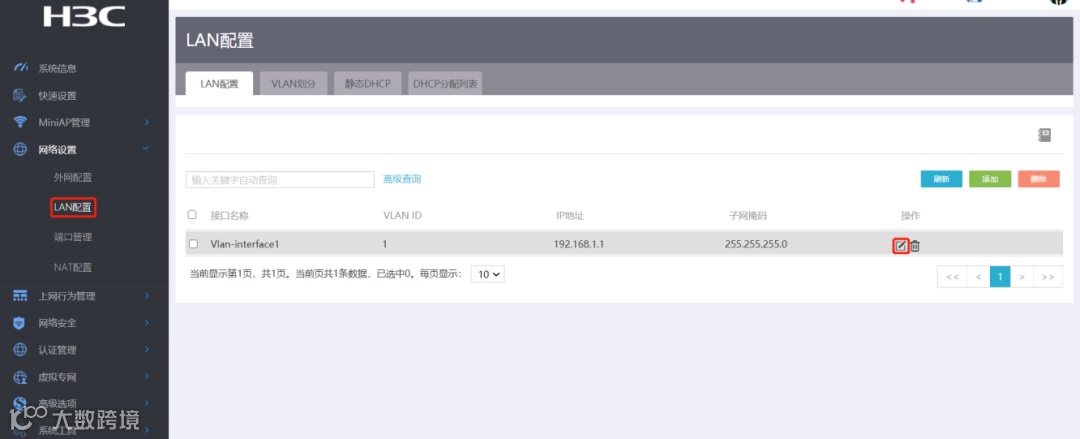Image resolution: width=1080 pixels, height=439 pixels.
Task: Click the 高级查询 link
Action: 402,179
